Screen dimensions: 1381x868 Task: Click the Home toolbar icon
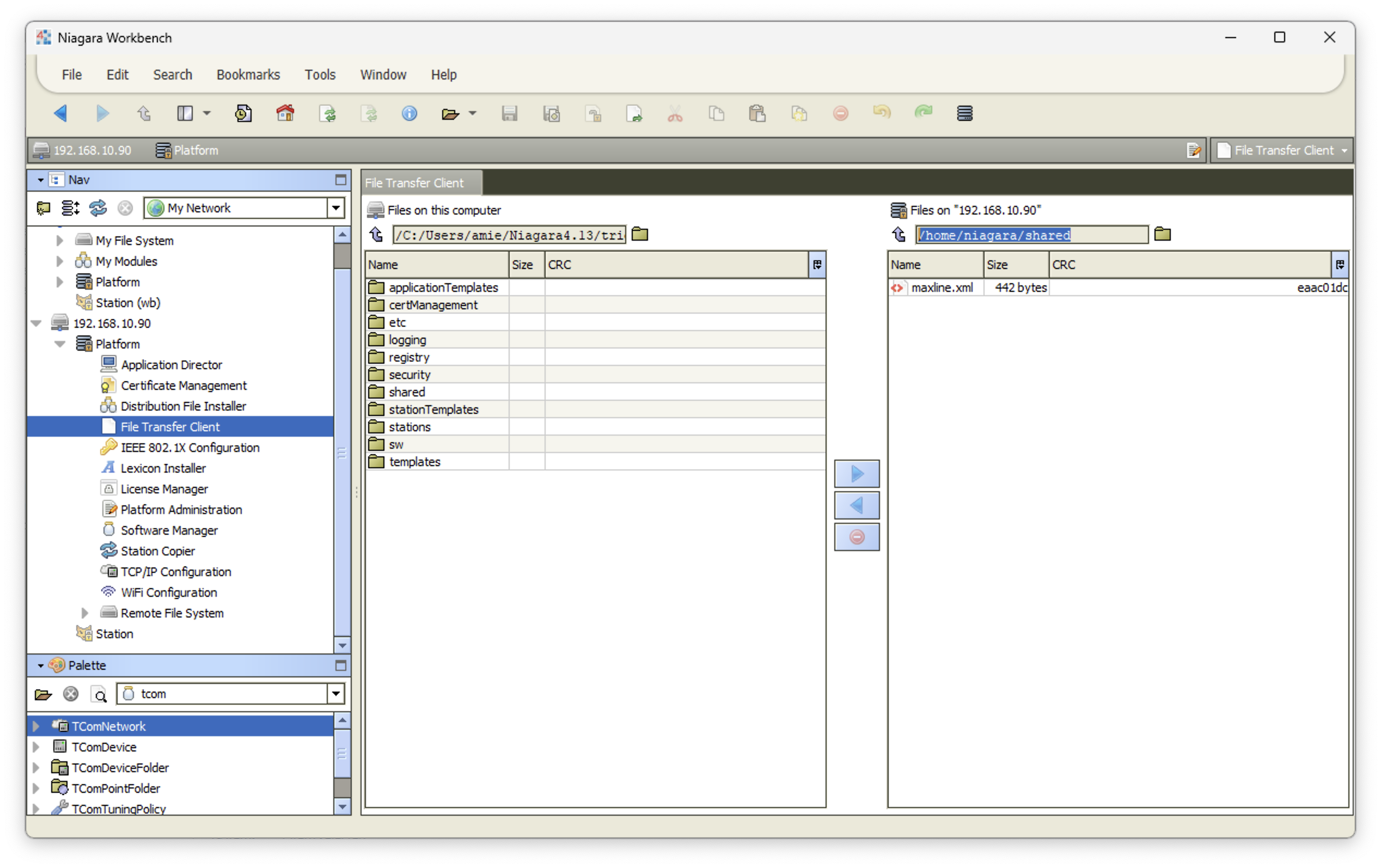tap(285, 113)
